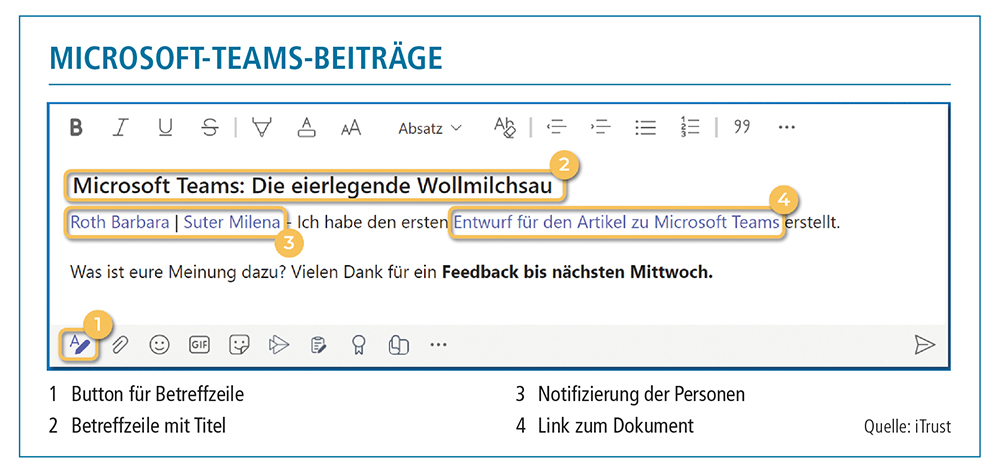Open the icon next to the praise badge
This screenshot has width=1000, height=468.
[x=398, y=346]
